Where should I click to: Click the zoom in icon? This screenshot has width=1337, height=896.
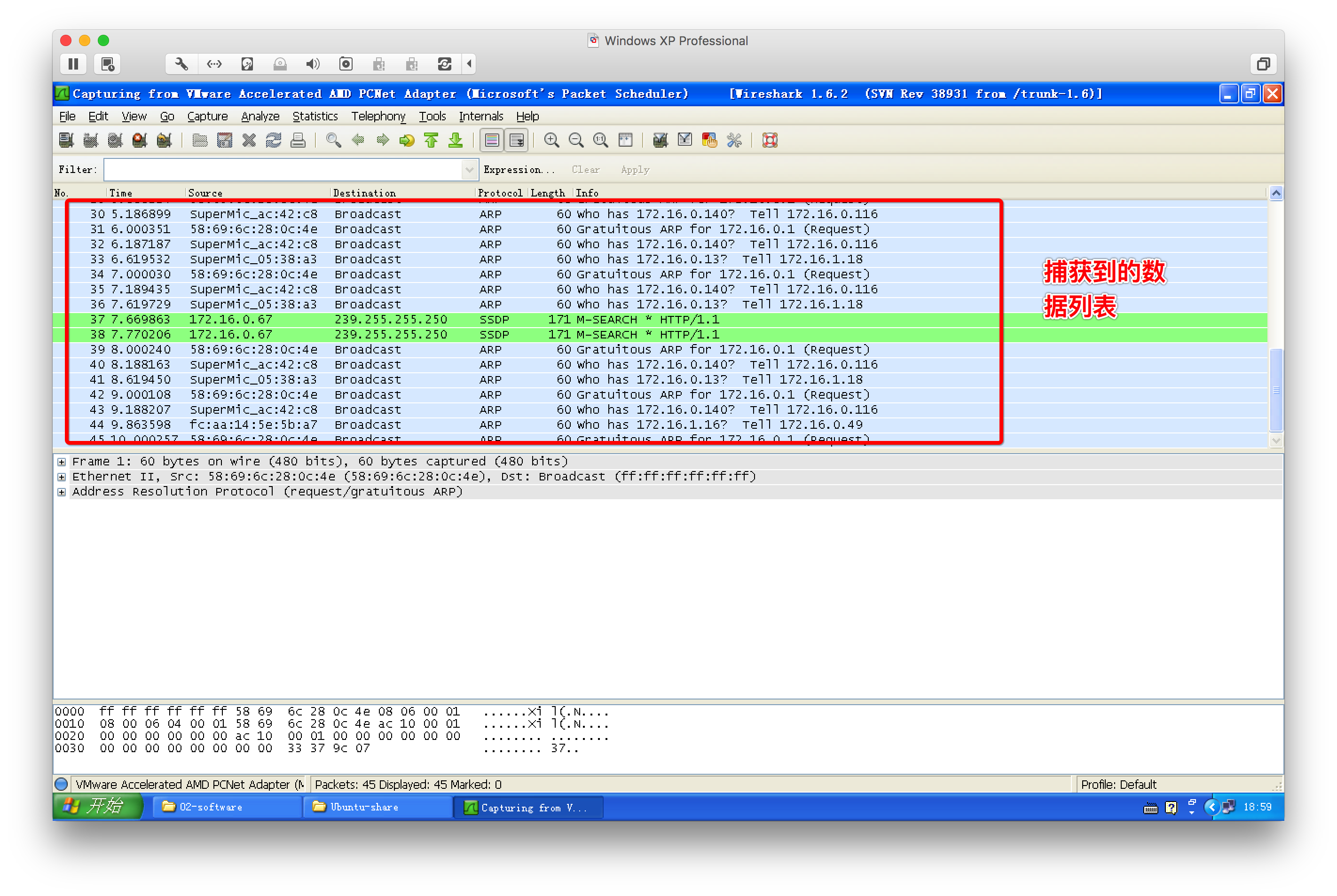coord(551,140)
